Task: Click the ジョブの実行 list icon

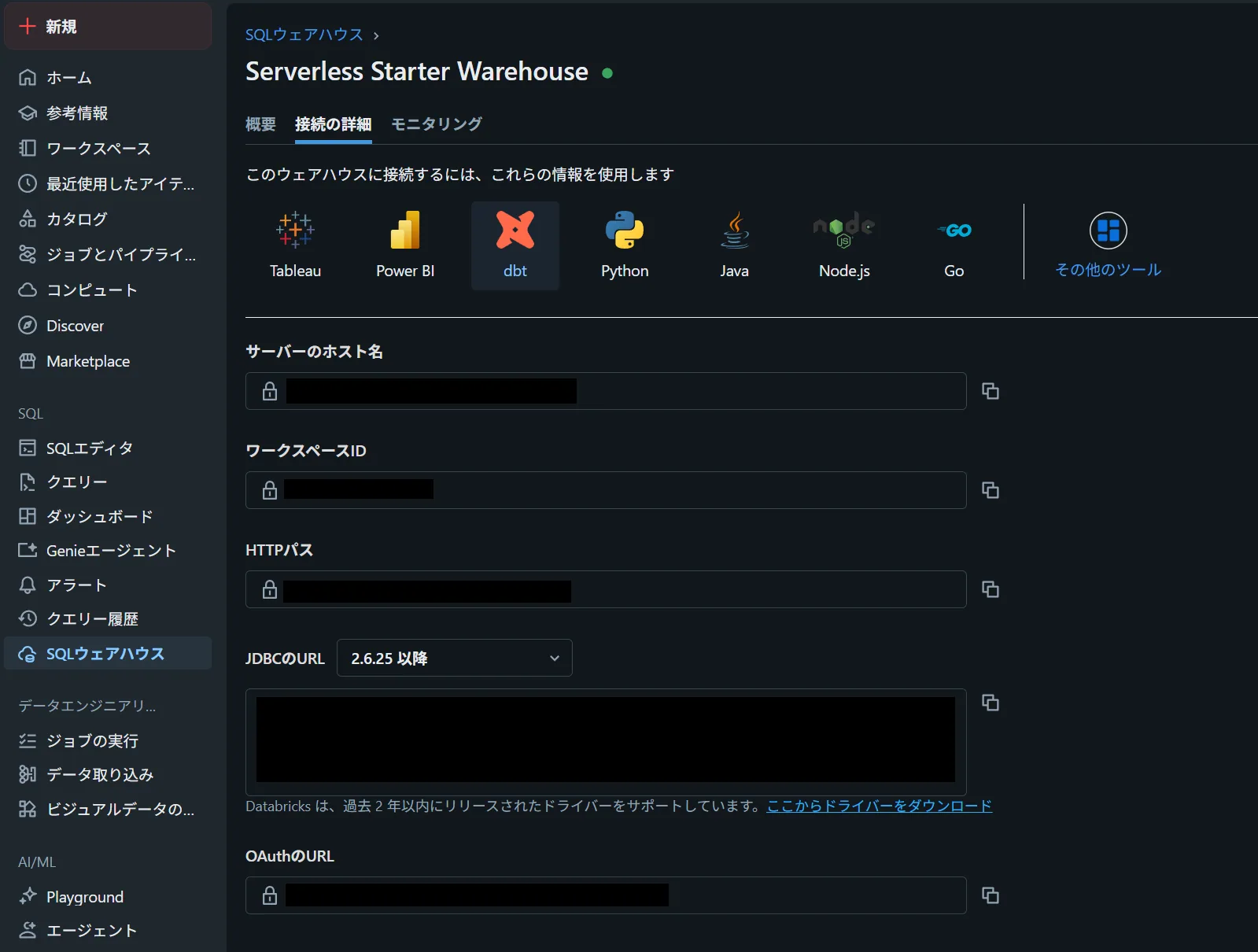Action: tap(28, 740)
